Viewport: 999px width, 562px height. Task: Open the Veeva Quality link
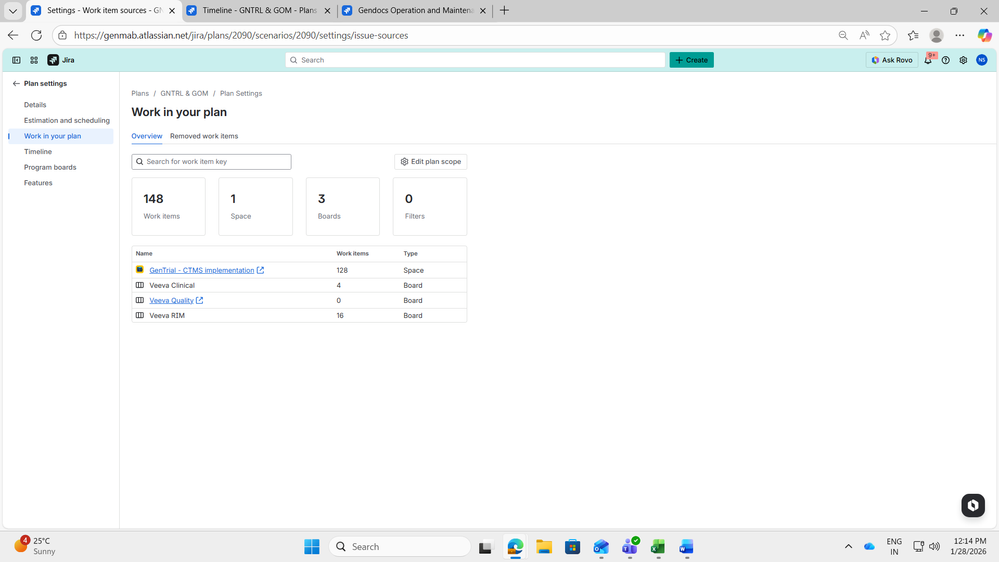[x=171, y=300]
